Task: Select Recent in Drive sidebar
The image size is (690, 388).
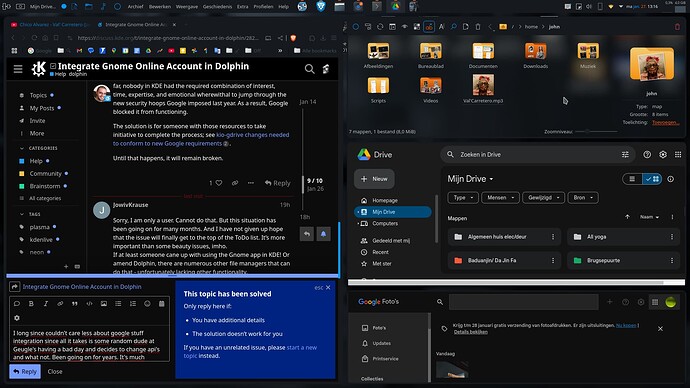Action: click(380, 252)
